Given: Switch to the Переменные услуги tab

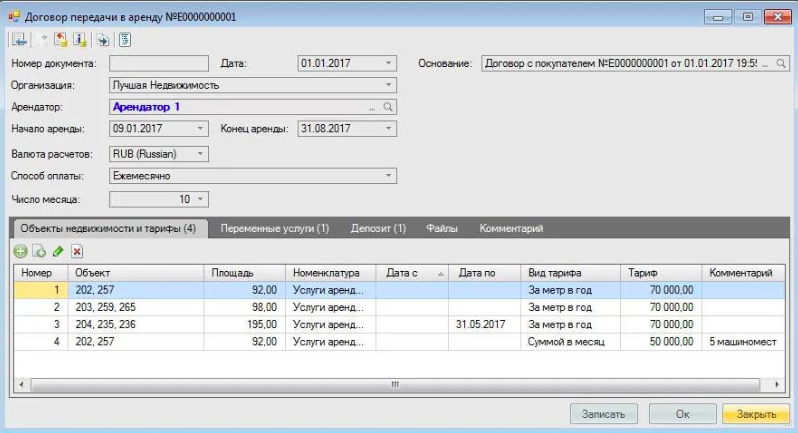Looking at the screenshot, I should (x=275, y=228).
